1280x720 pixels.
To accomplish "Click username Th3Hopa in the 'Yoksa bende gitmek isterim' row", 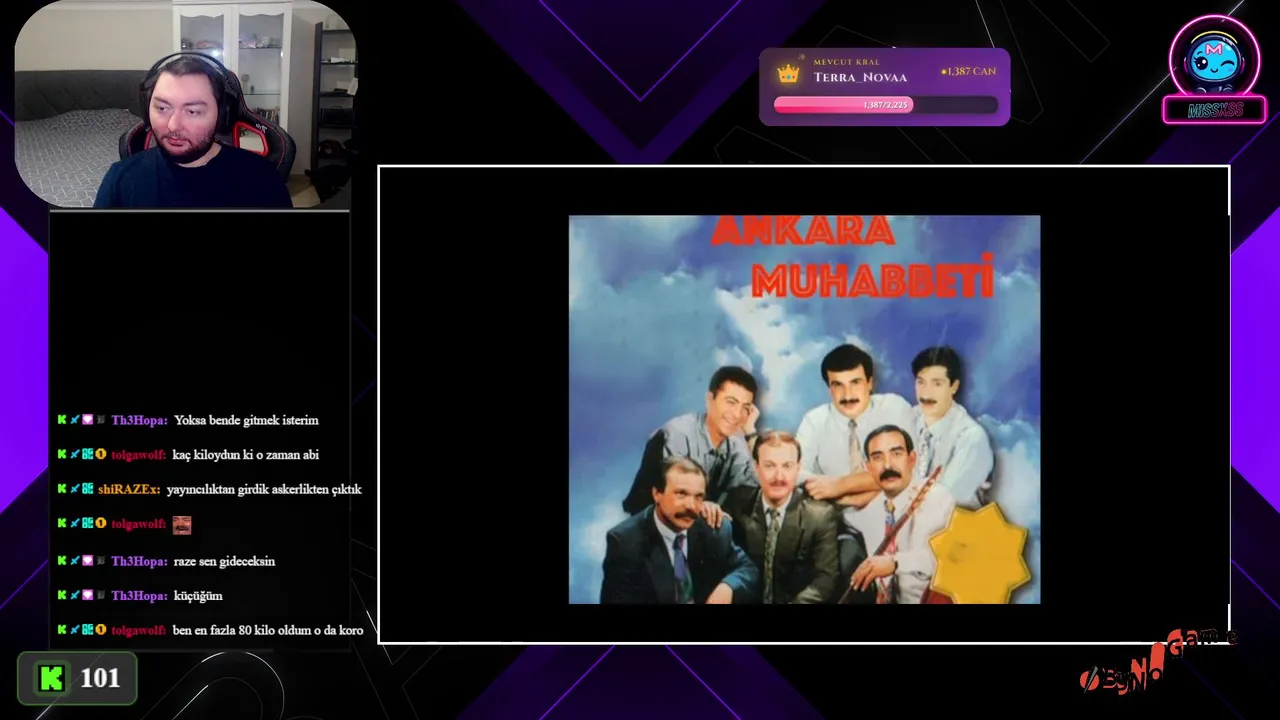I will 139,420.
